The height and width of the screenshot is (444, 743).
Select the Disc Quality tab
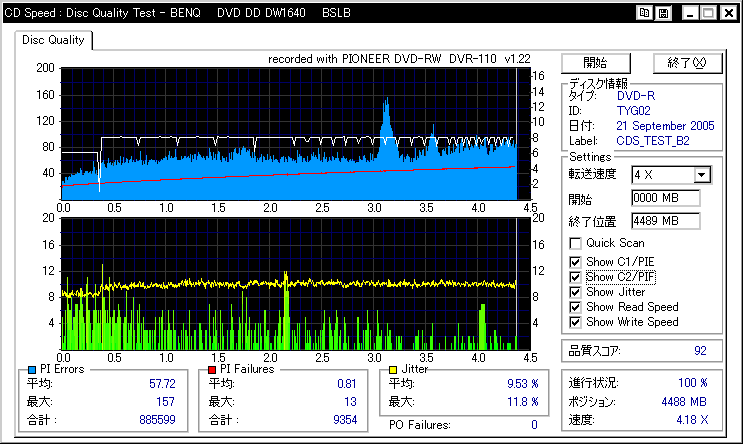click(x=53, y=40)
